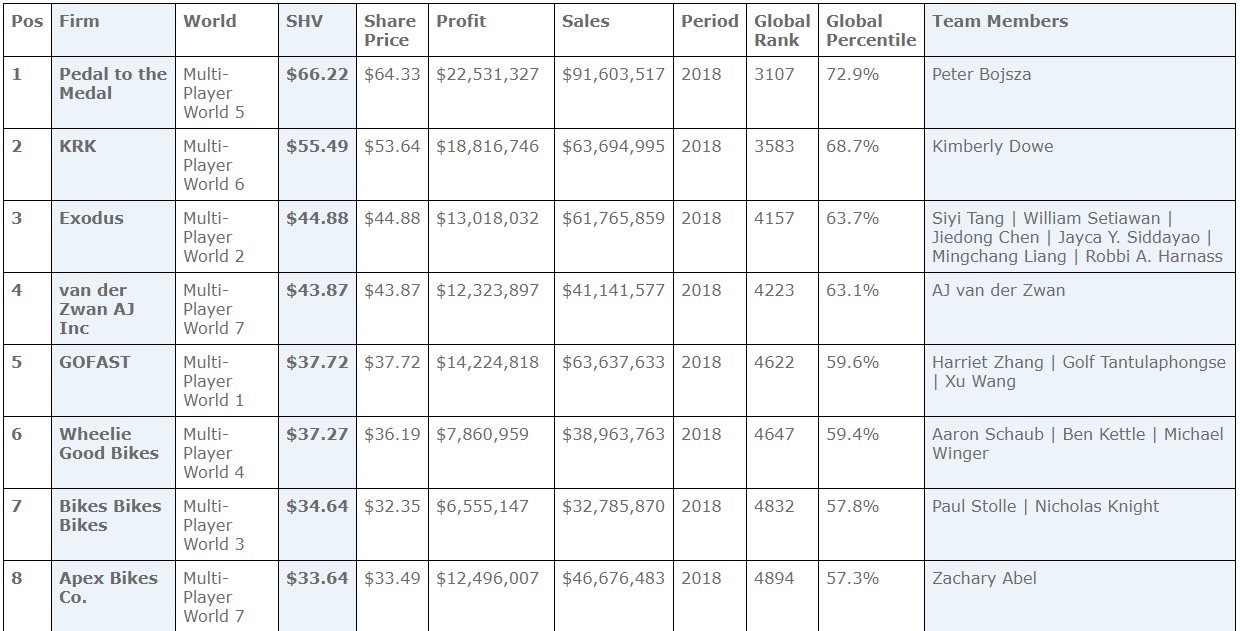The image size is (1240, 631).
Task: Click the Firm column header
Action: pyautogui.click(x=79, y=21)
